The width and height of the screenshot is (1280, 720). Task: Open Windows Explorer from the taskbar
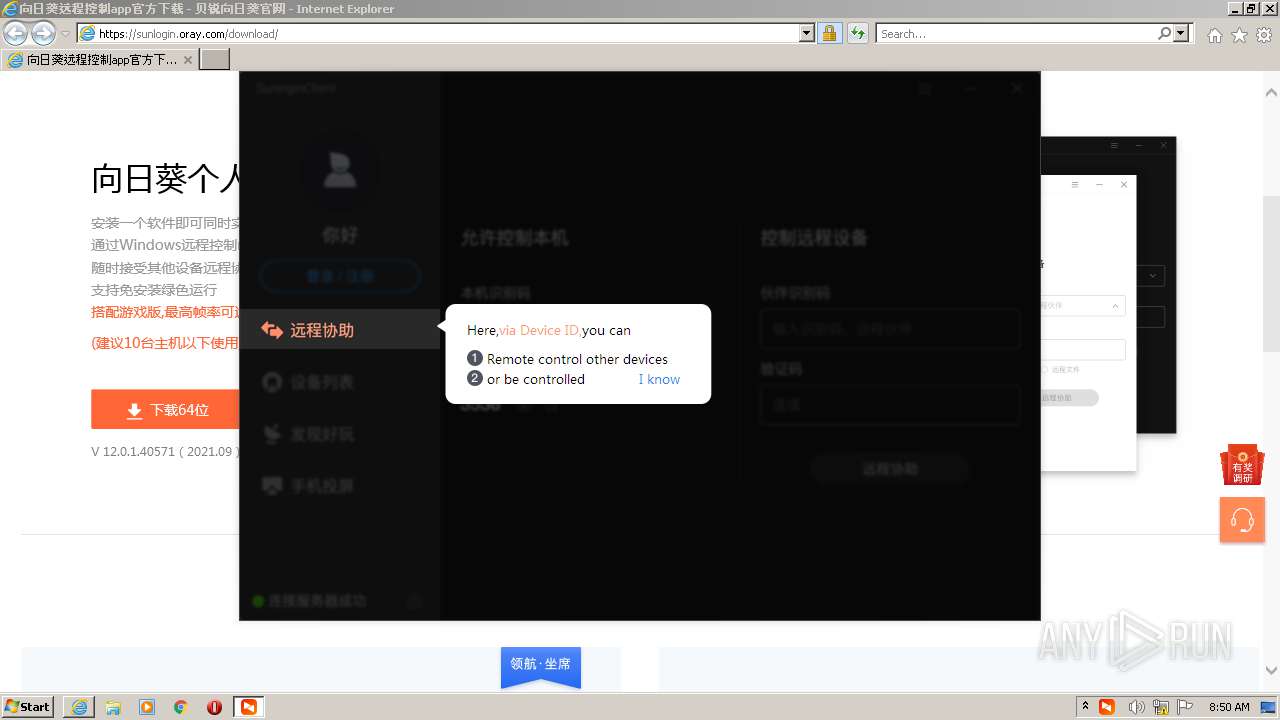tap(113, 707)
